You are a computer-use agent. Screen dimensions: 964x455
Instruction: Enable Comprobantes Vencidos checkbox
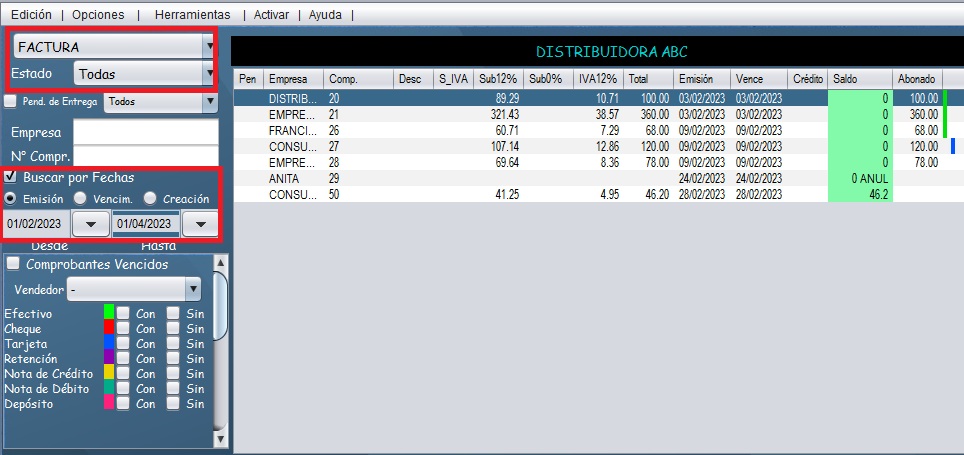click(13, 264)
